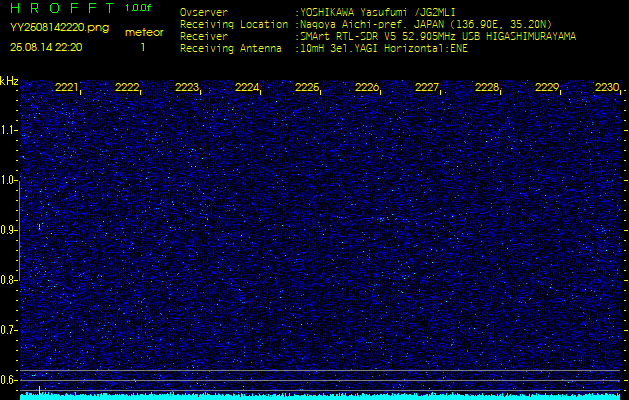The width and height of the screenshot is (629, 400).
Task: Click the 'Receiving Location' label
Action: (234, 24)
